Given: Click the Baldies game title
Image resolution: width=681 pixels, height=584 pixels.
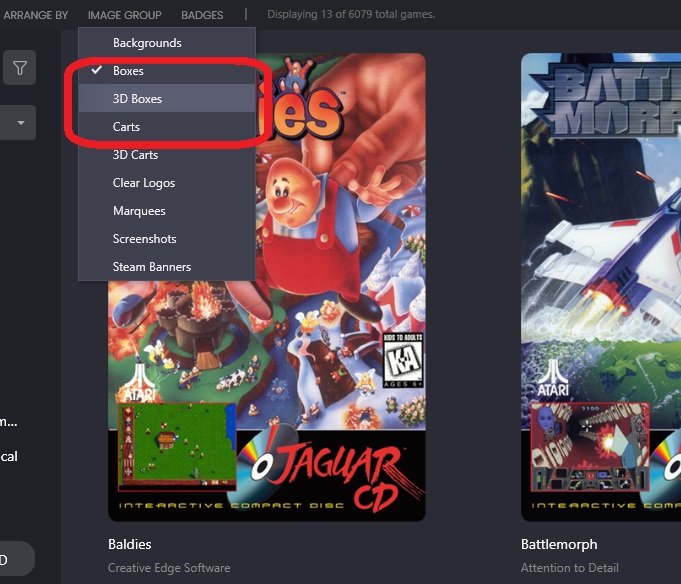Looking at the screenshot, I should tap(129, 544).
